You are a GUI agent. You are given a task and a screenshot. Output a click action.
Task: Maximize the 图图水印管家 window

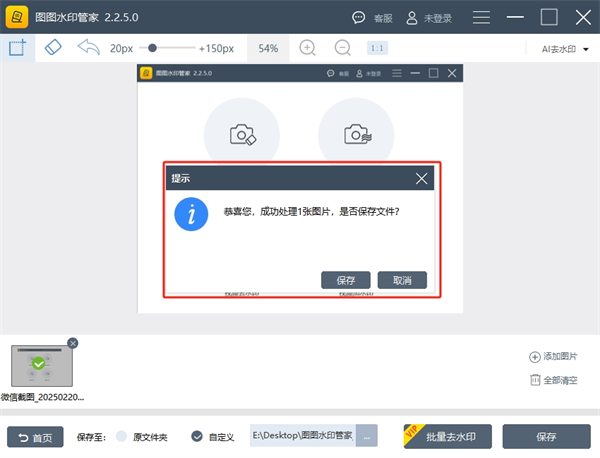549,17
